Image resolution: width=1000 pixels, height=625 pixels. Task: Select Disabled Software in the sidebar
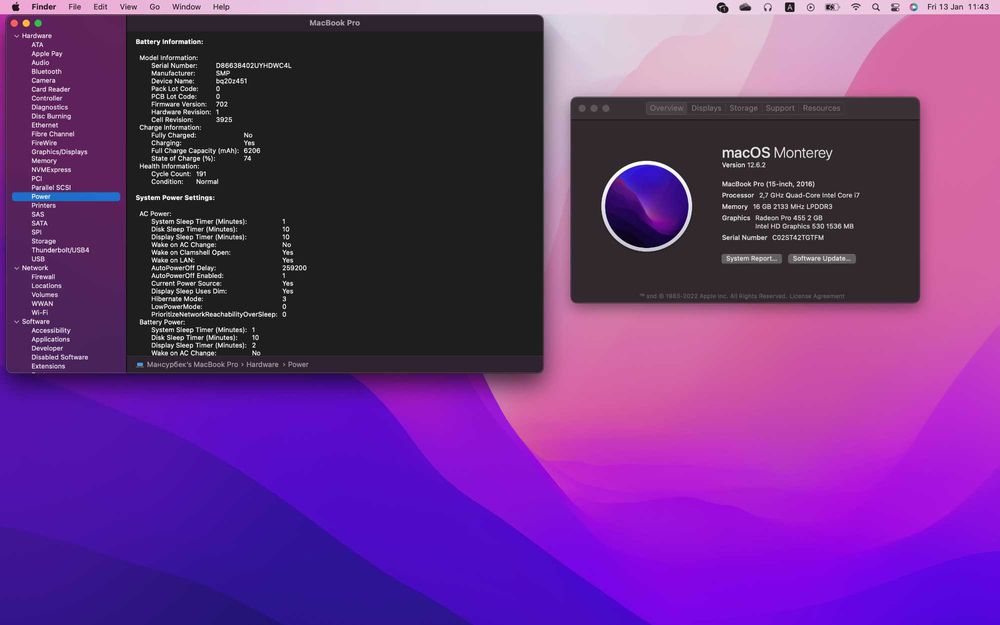(60, 357)
